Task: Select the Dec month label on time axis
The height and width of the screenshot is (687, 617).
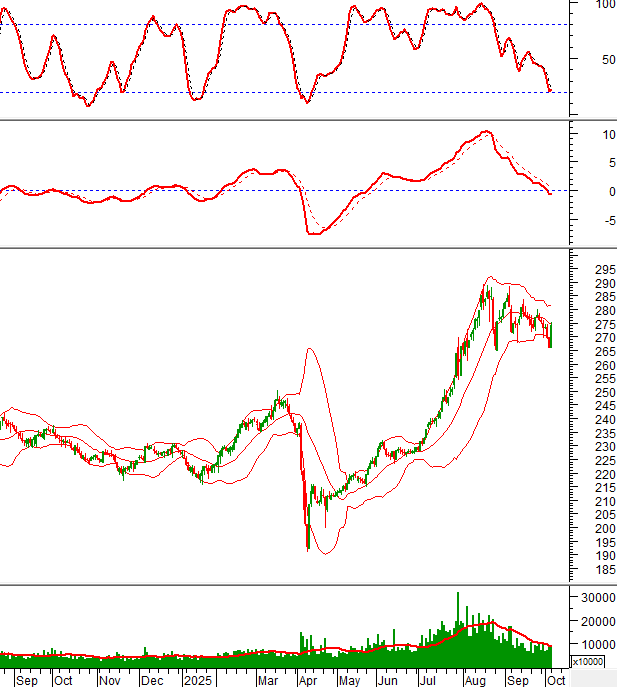Action: coord(153,680)
